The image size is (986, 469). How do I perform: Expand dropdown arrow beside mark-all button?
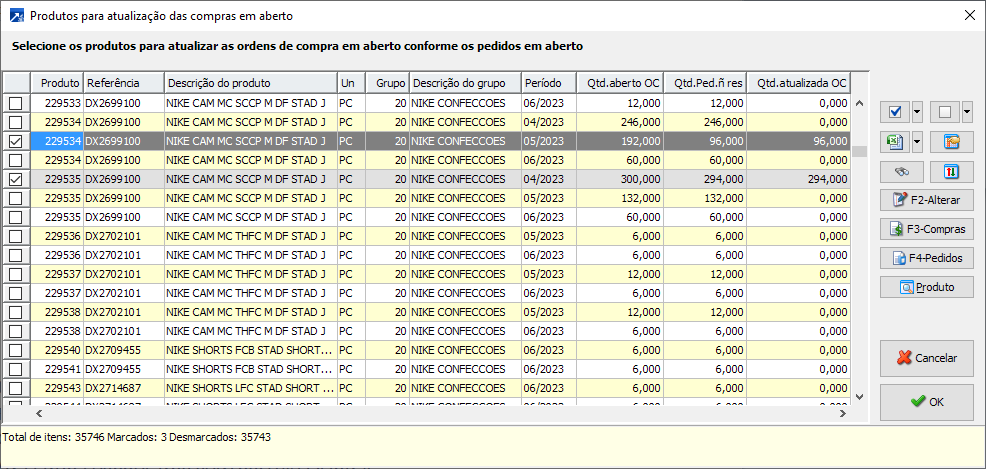point(918,112)
